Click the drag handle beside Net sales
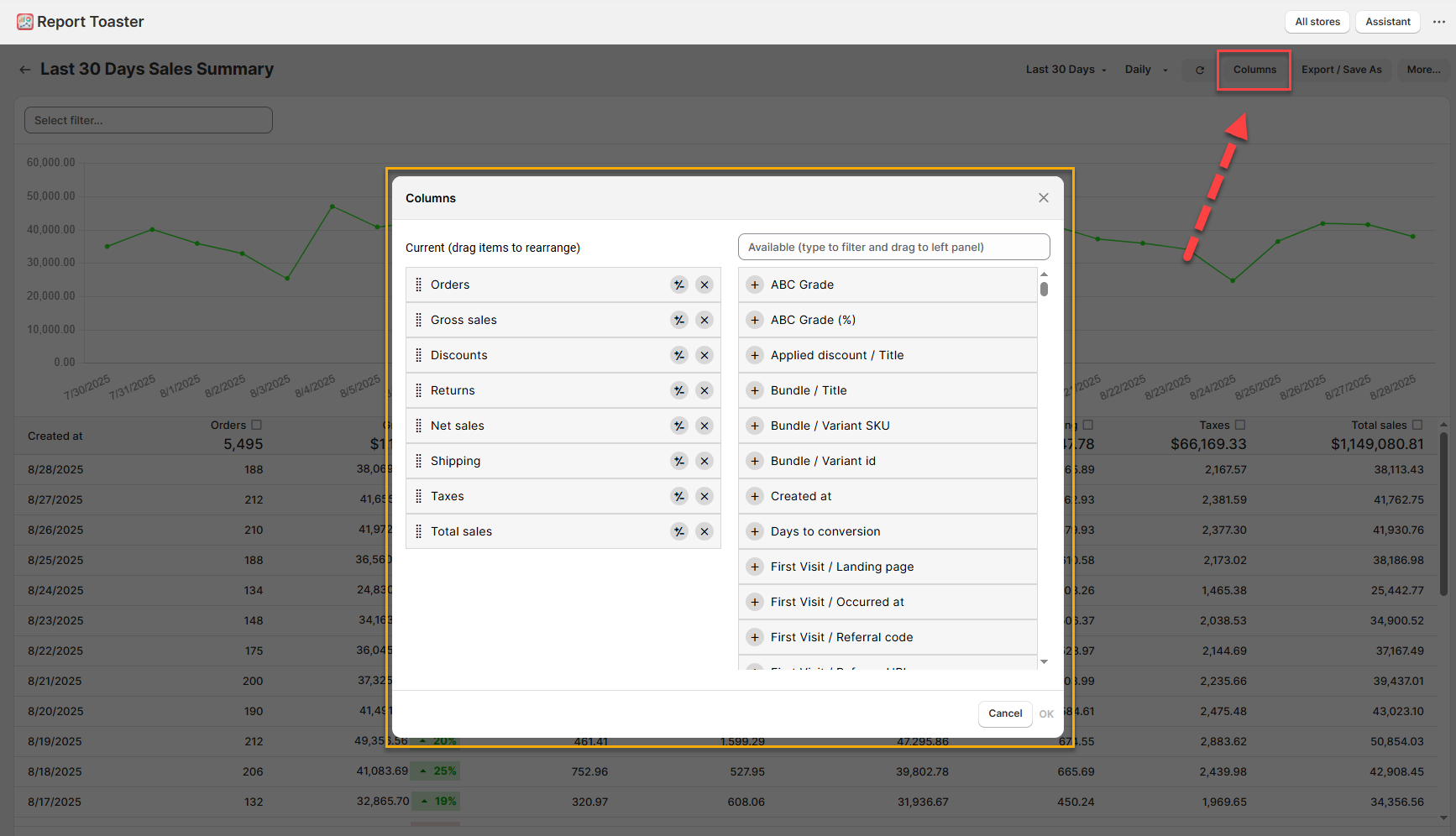The width and height of the screenshot is (1456, 836). tap(418, 426)
